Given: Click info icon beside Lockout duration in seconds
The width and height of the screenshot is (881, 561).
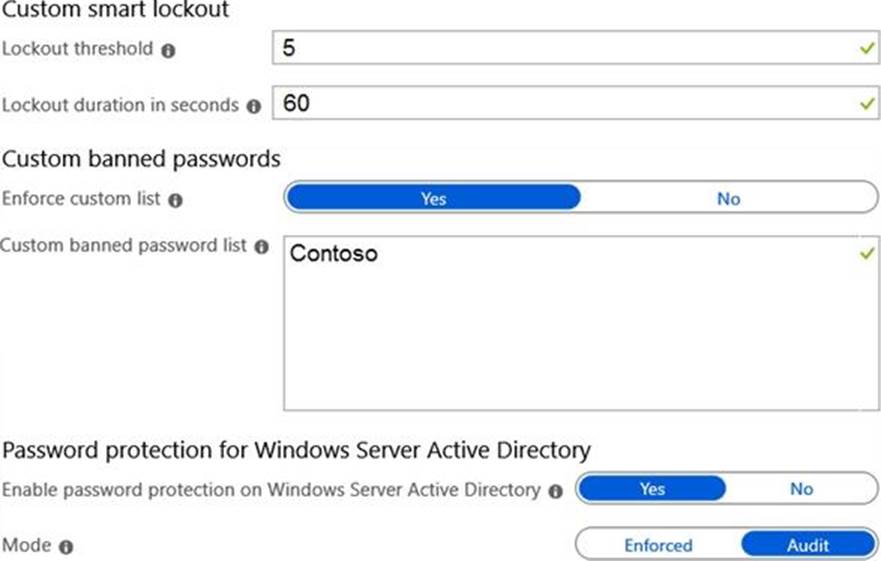Looking at the screenshot, I should click(x=253, y=105).
